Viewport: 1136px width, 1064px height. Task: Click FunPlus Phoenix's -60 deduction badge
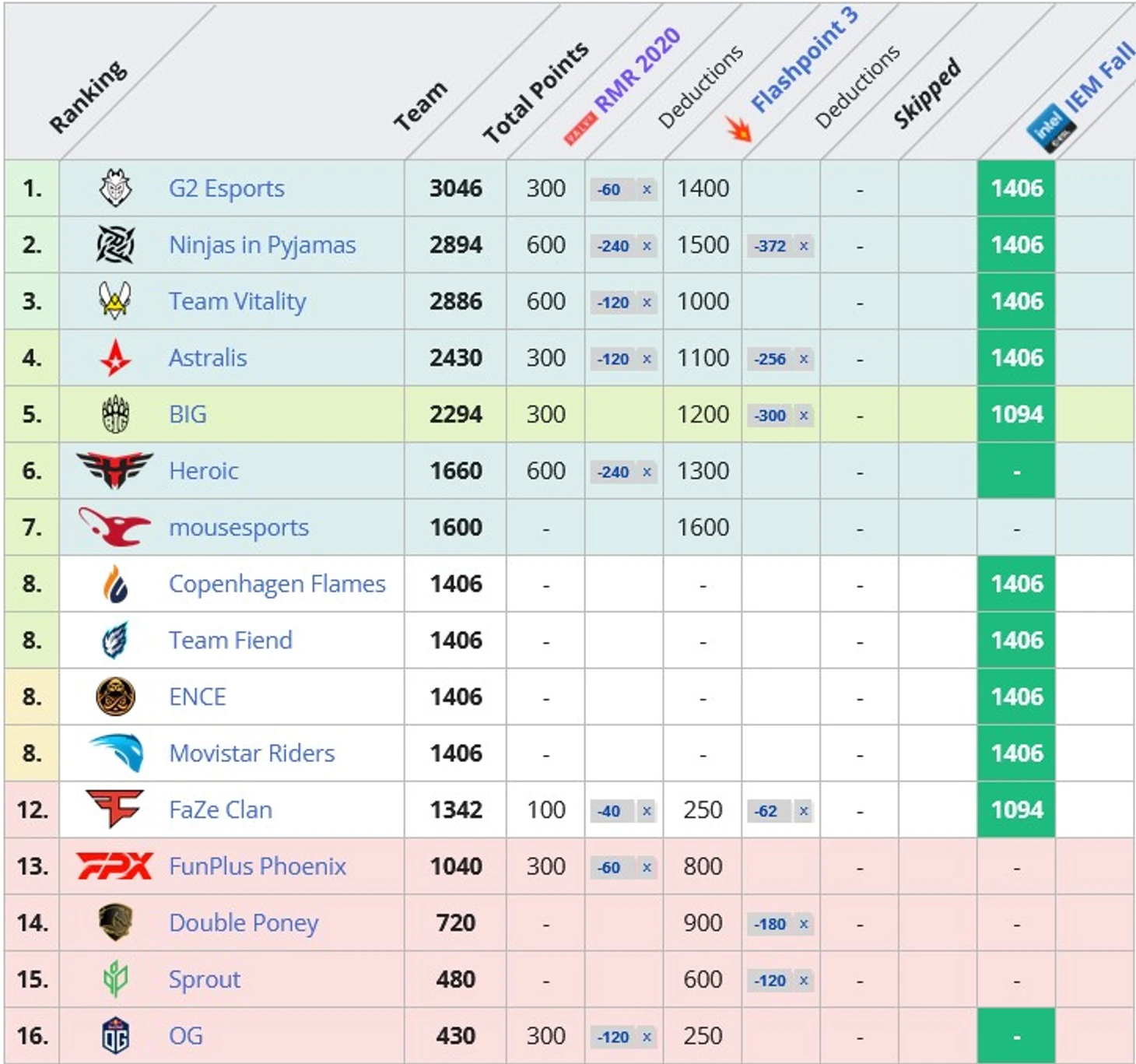[x=622, y=867]
